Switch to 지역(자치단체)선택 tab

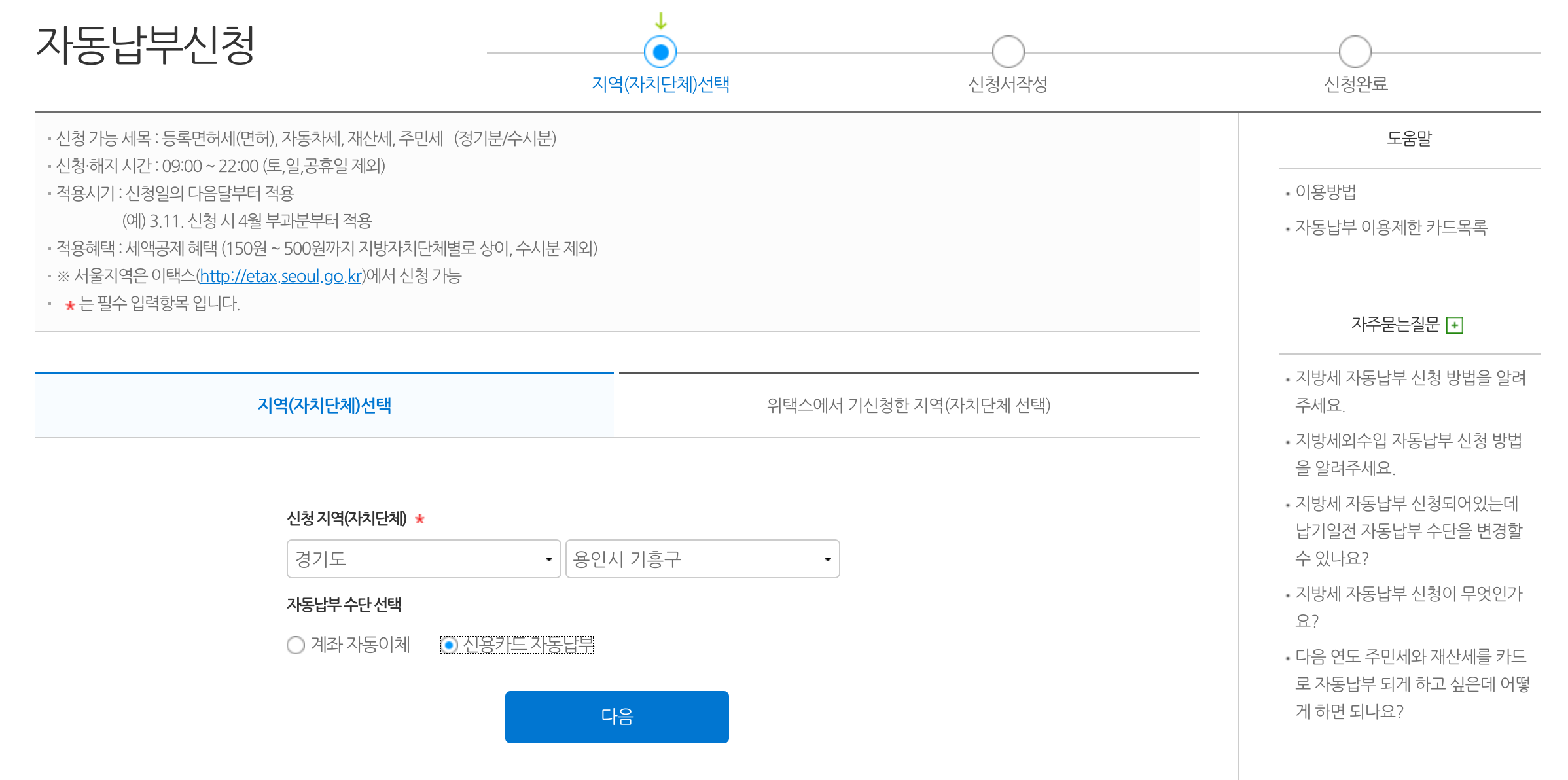pos(325,405)
